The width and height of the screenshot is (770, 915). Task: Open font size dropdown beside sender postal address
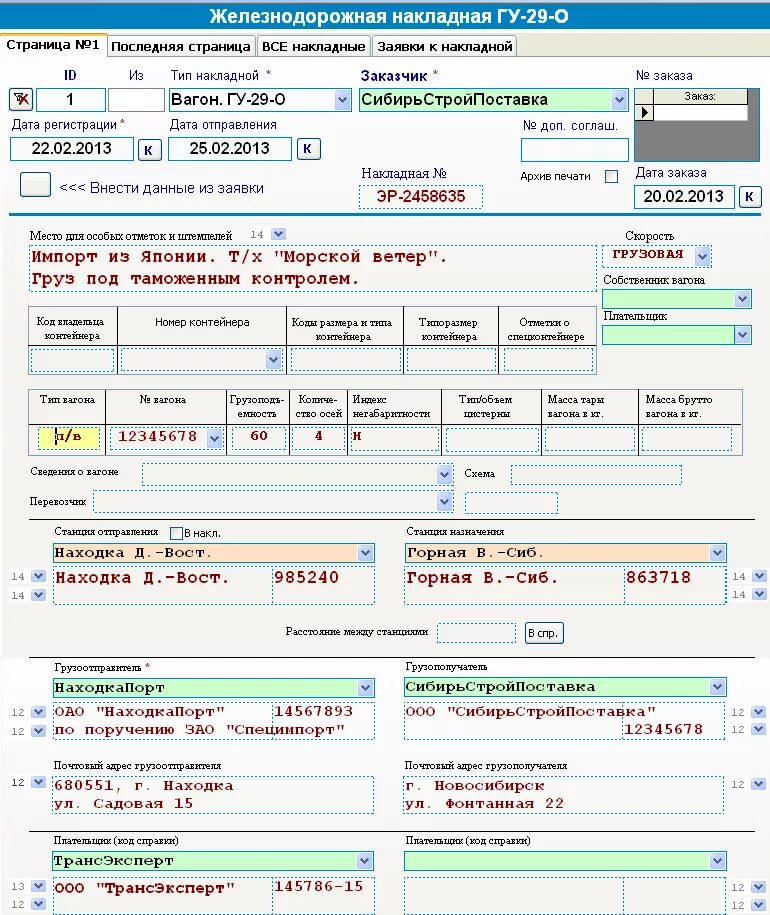[x=38, y=782]
